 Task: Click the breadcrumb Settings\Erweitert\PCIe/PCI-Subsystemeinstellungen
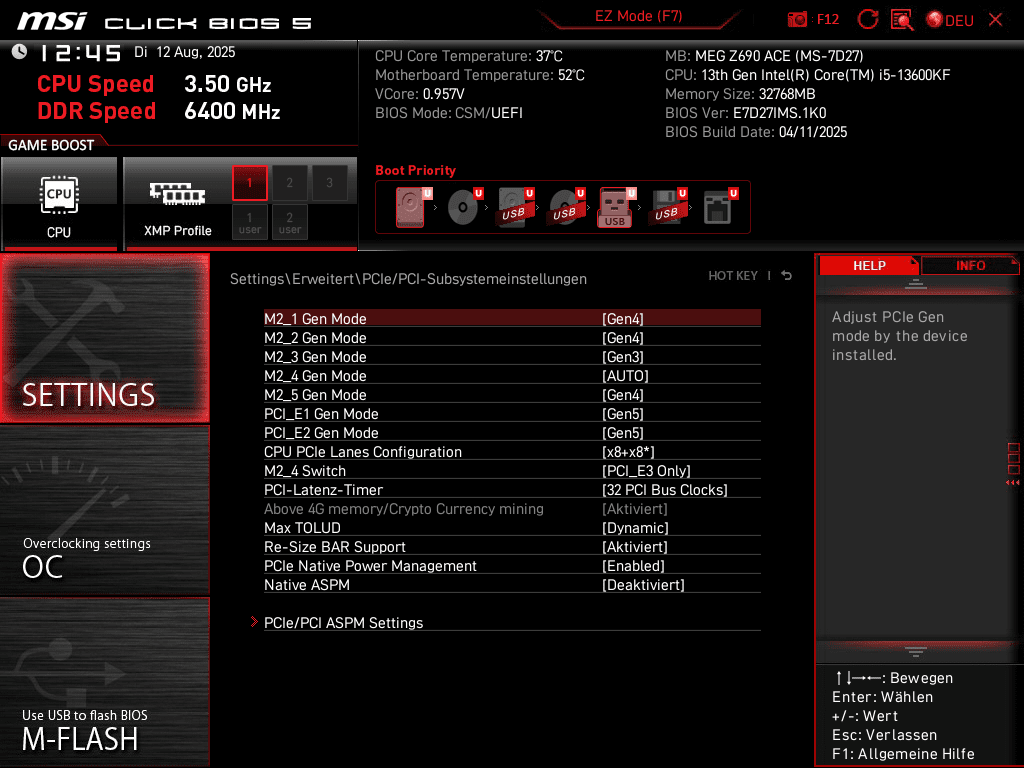pyautogui.click(x=408, y=278)
